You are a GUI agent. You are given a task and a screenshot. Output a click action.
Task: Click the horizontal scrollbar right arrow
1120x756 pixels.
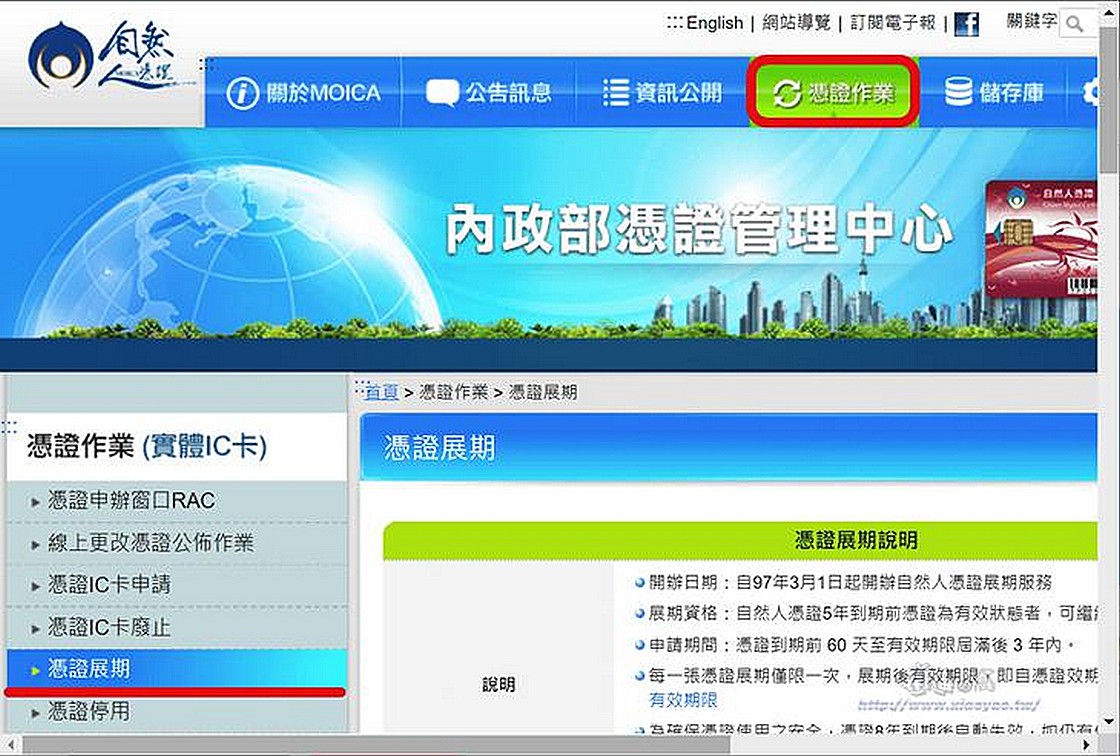tap(1087, 745)
